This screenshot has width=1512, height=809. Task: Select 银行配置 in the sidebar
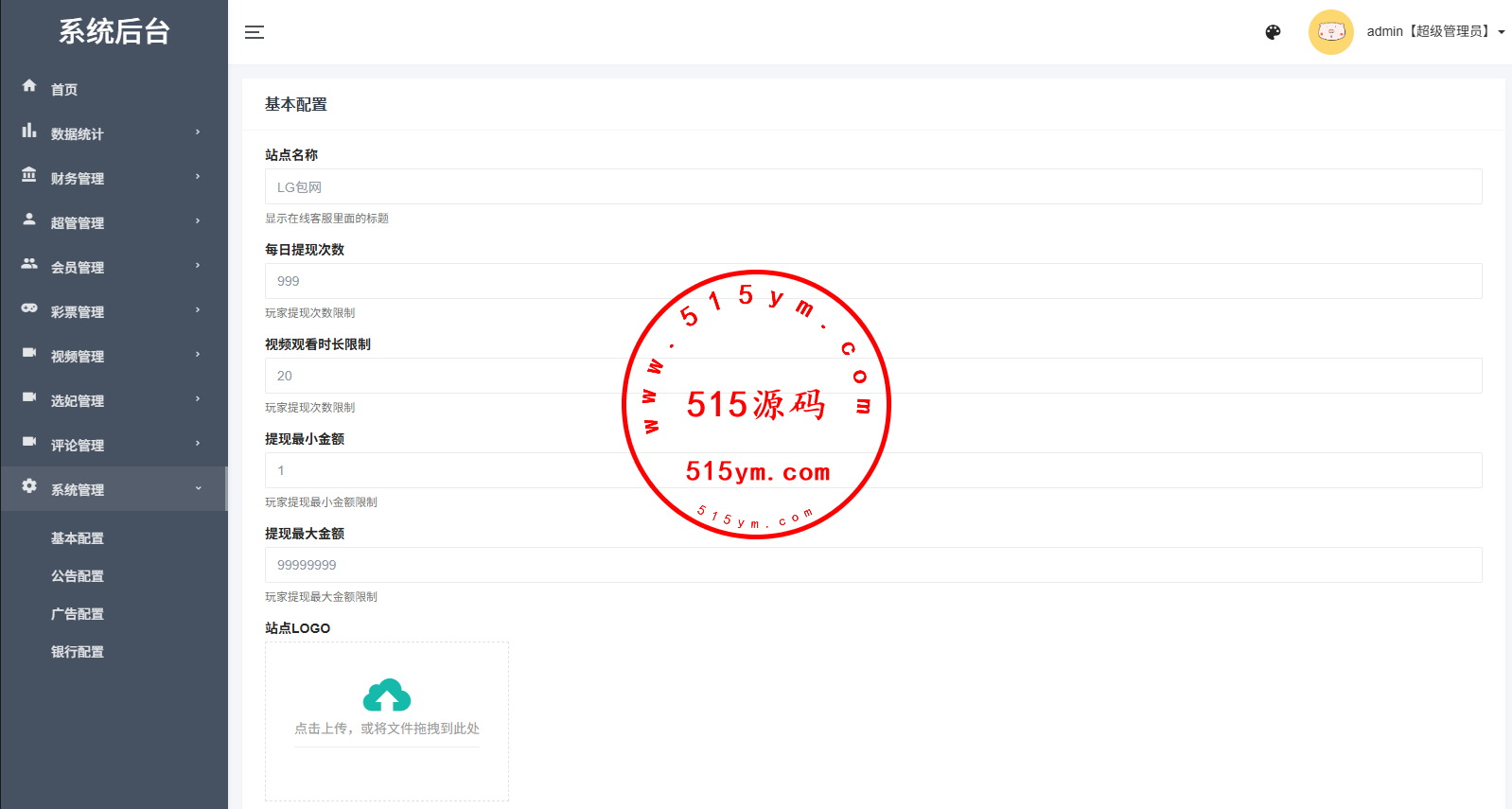coord(78,652)
